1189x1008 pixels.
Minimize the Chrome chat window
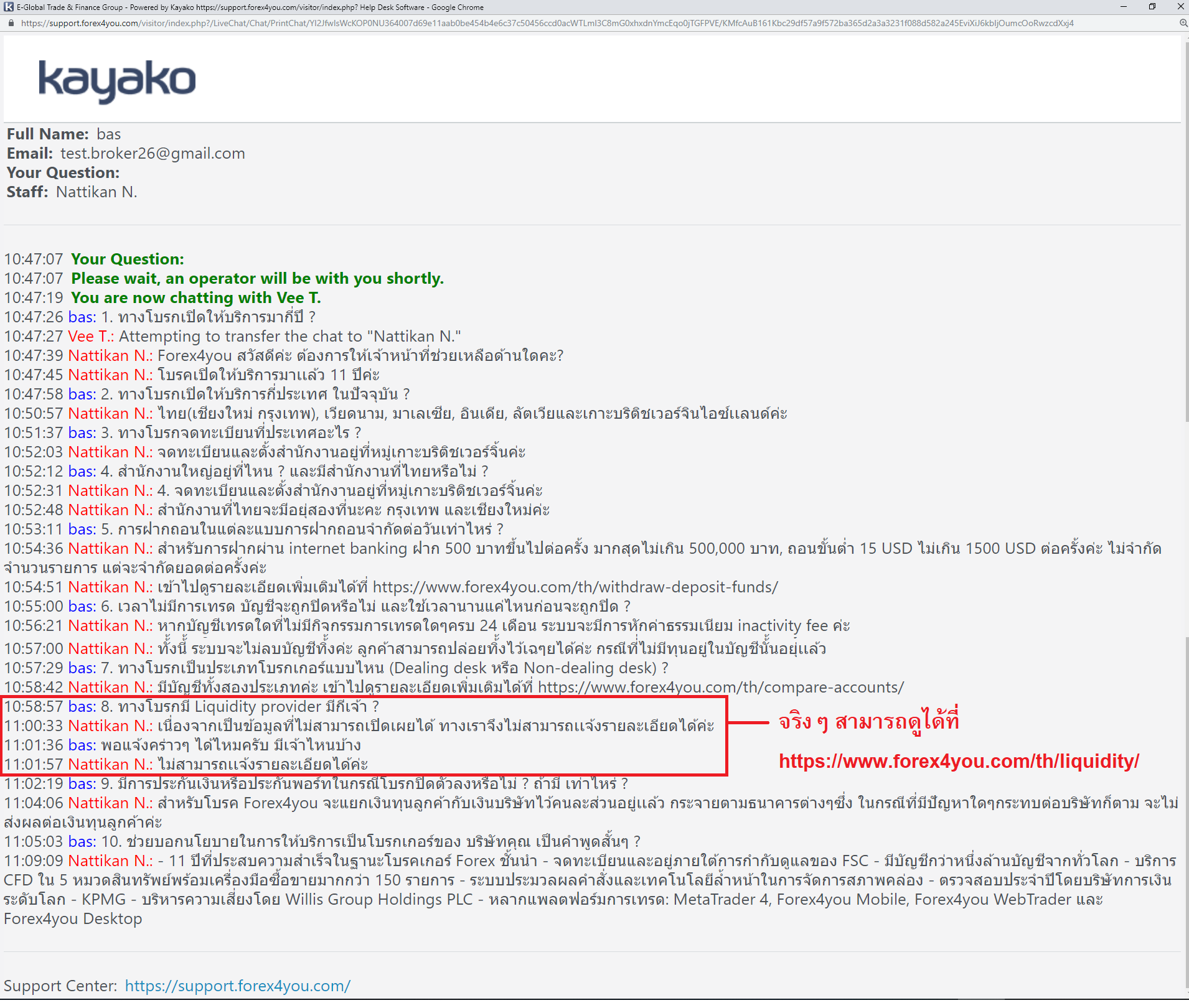tap(1123, 7)
